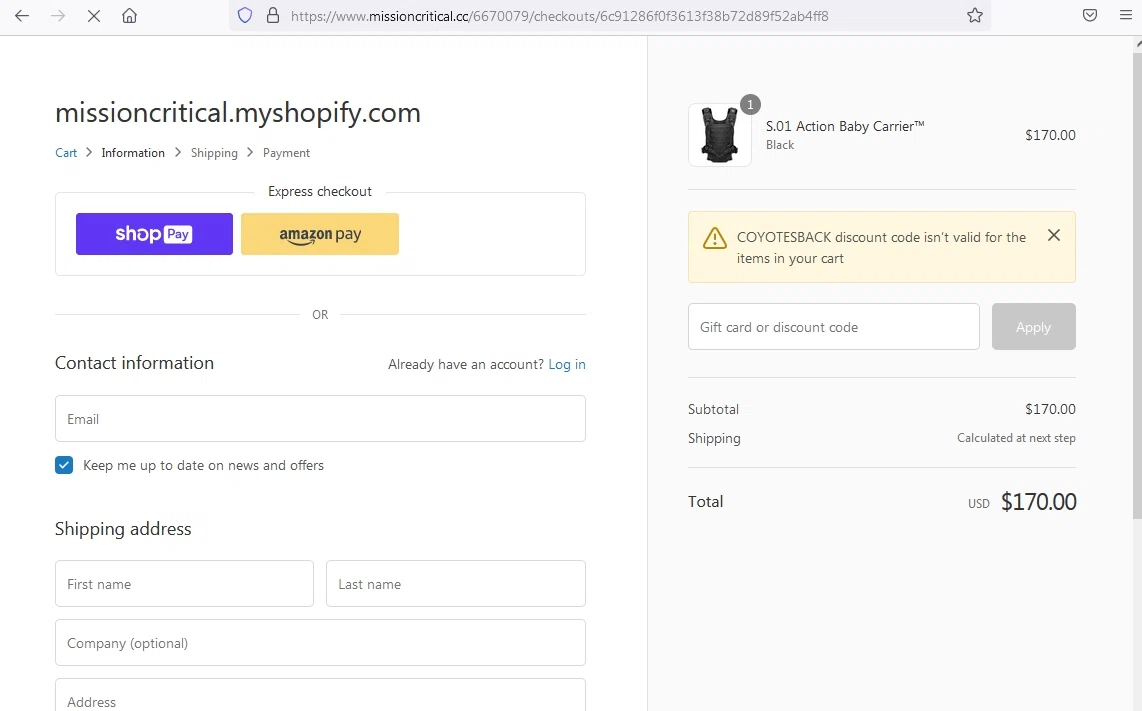
Task: Click the page vertical scrollbar
Action: (1137, 284)
